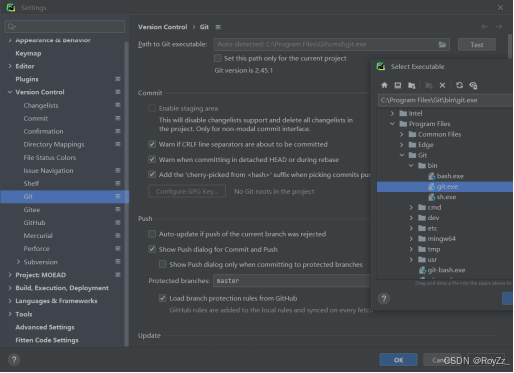This screenshot has height=373, width=514.
Task: Click the help question mark in Settings window
Action: (14, 360)
